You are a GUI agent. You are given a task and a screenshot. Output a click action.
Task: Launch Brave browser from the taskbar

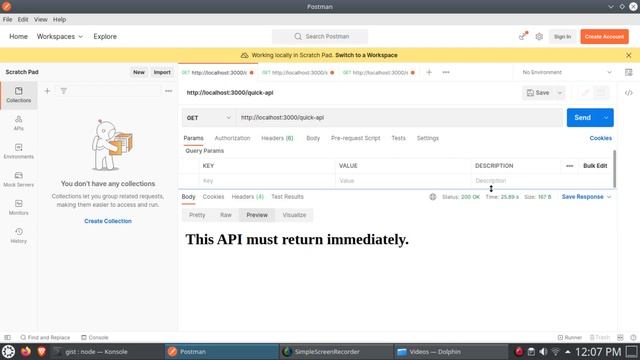point(42,351)
